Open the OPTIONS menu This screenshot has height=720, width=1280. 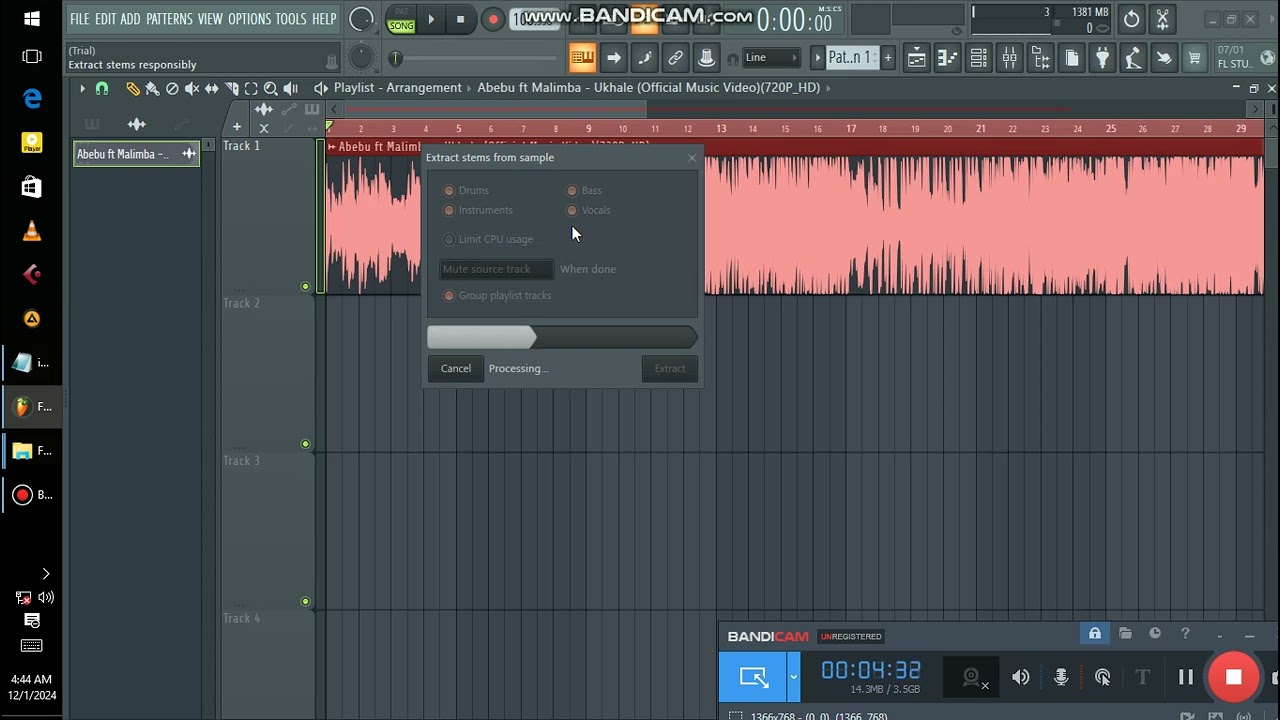coord(250,19)
